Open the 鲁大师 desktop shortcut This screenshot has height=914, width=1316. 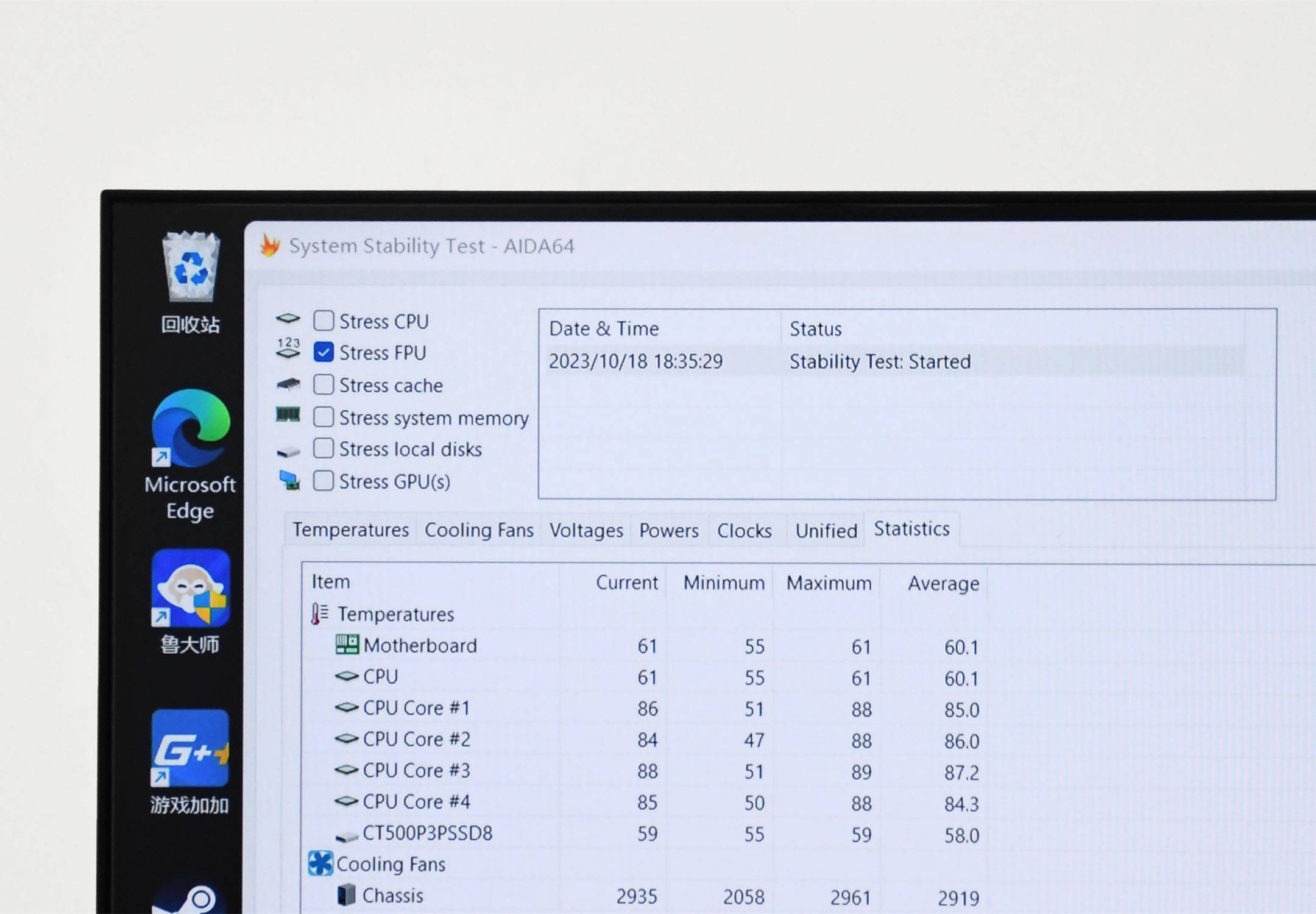(191, 589)
